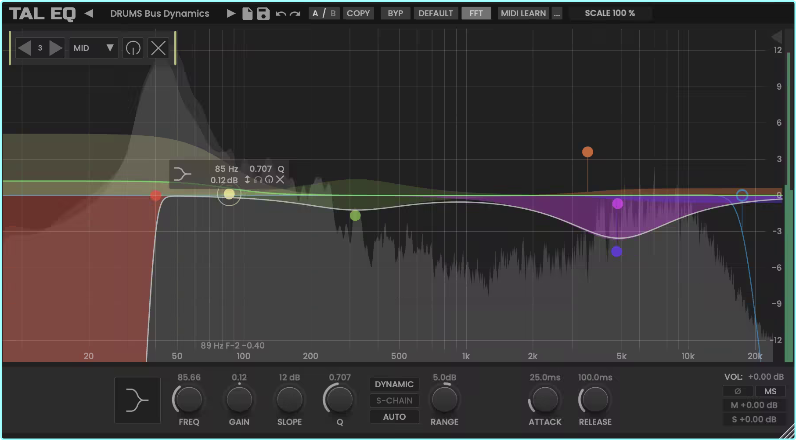Go to the previous preset arrow
Screen dimensions: 796x440
[88, 14]
